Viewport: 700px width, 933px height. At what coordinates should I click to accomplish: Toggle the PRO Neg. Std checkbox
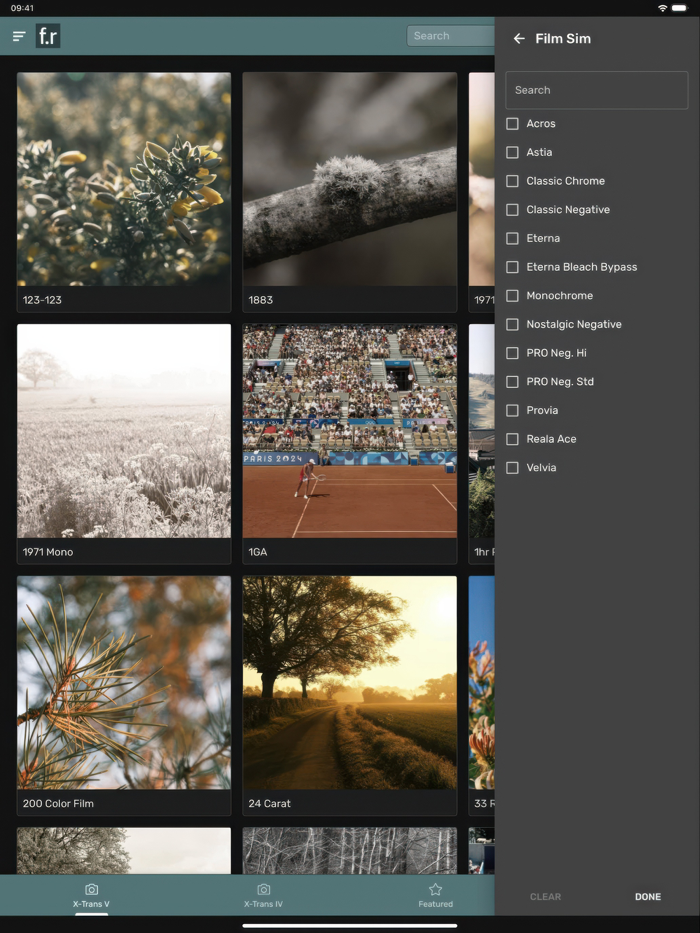[x=512, y=381]
